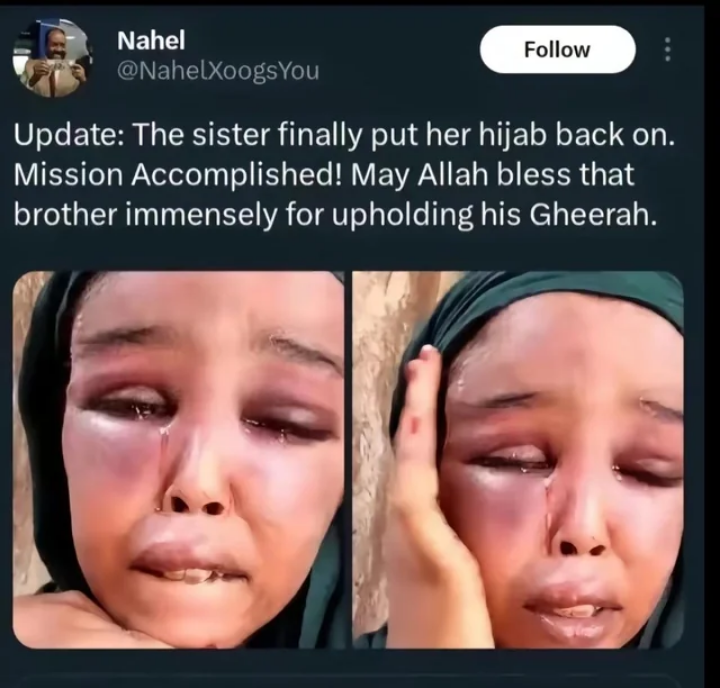720x688 pixels.
Task: Visit the @NahelXoogsYou handle link
Action: 218,71
